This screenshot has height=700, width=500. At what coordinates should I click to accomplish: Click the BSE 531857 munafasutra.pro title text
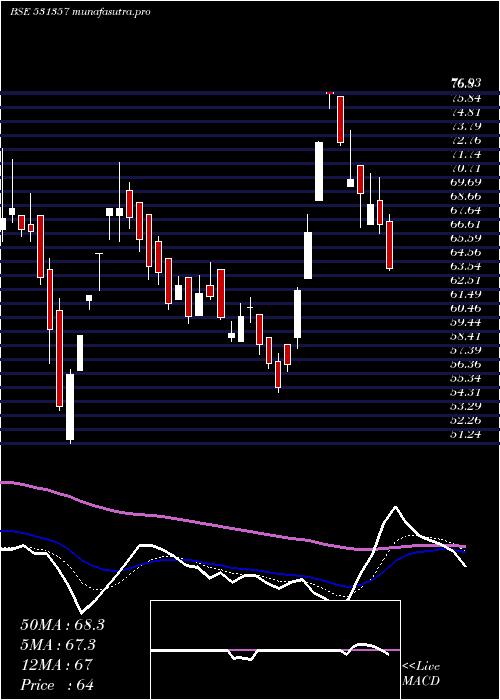(79, 12)
